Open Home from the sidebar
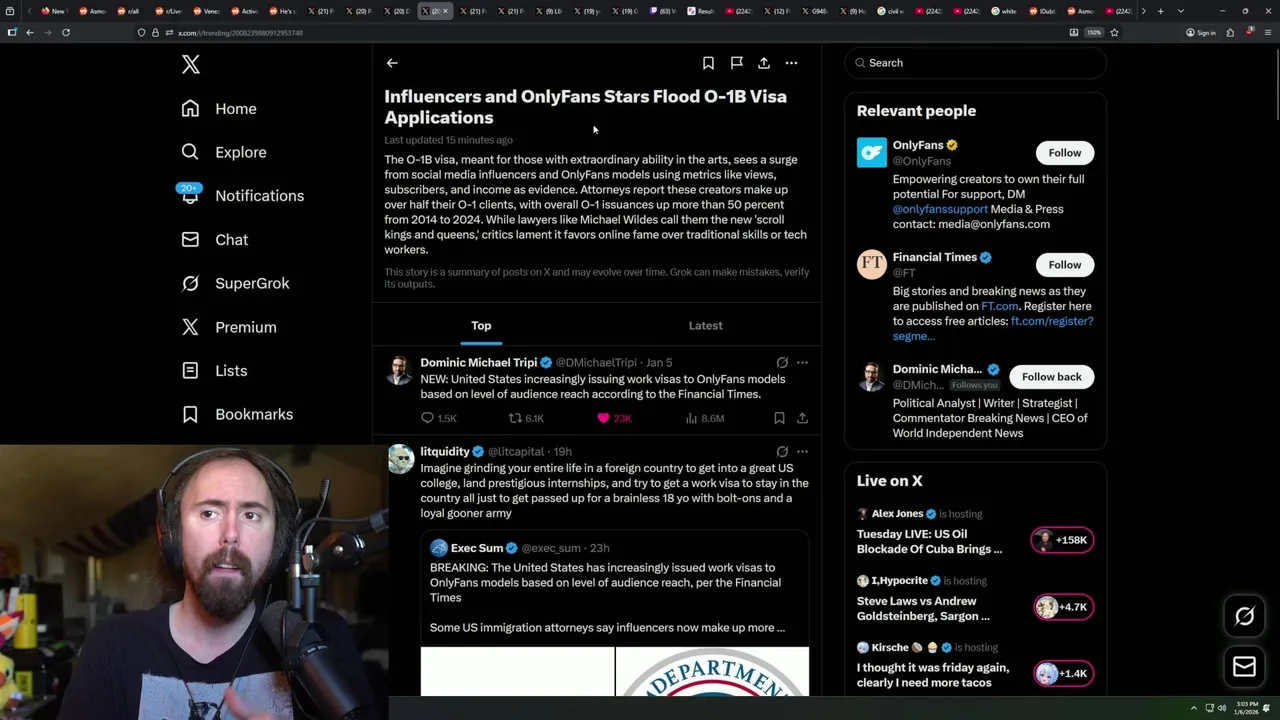Screen dimensions: 1280x720 tap(219, 109)
